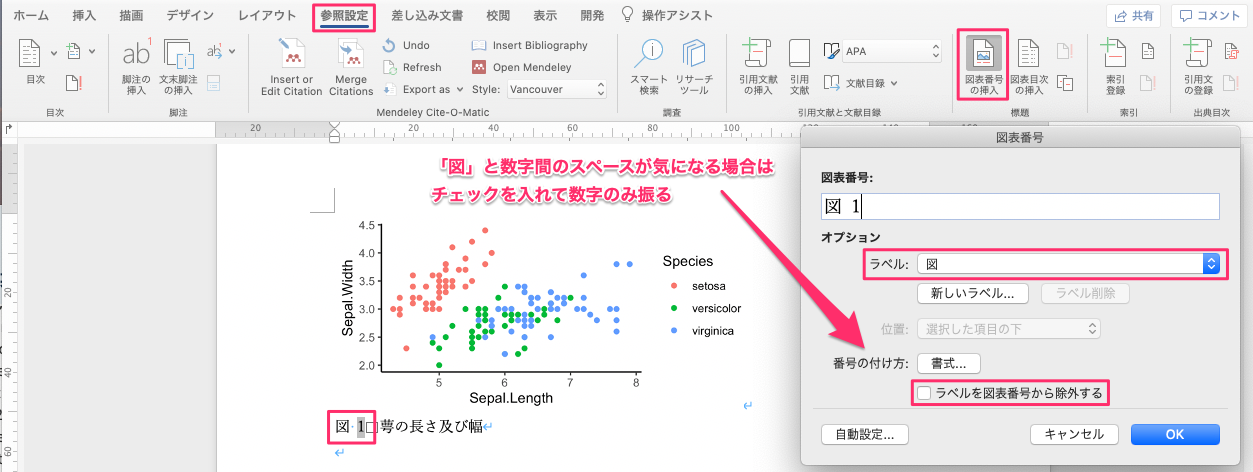Screen dimensions: 1253x472
Task: Switch to the 開発 tab
Action: 592,15
